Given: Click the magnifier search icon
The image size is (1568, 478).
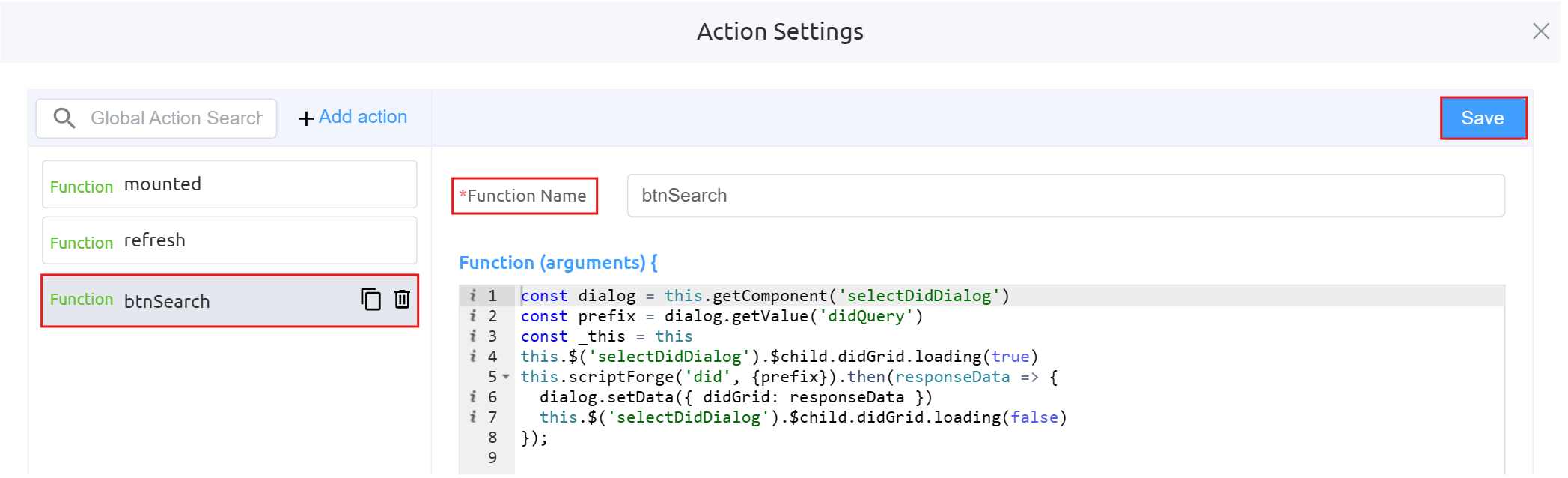Looking at the screenshot, I should click(64, 118).
